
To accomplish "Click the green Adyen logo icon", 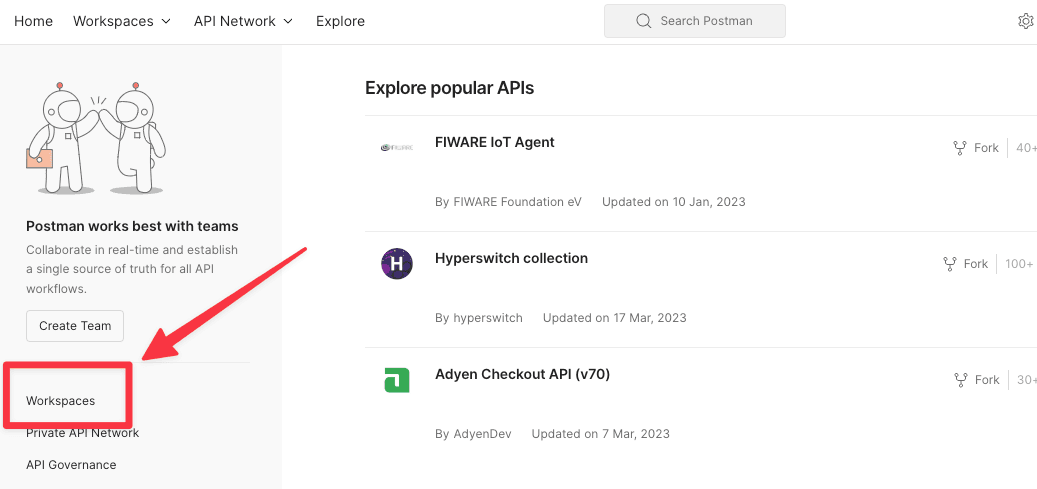I will [397, 380].
